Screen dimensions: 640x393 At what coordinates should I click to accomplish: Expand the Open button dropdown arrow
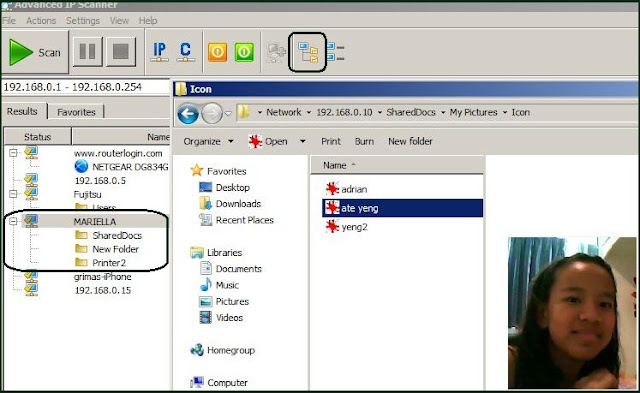[302, 141]
